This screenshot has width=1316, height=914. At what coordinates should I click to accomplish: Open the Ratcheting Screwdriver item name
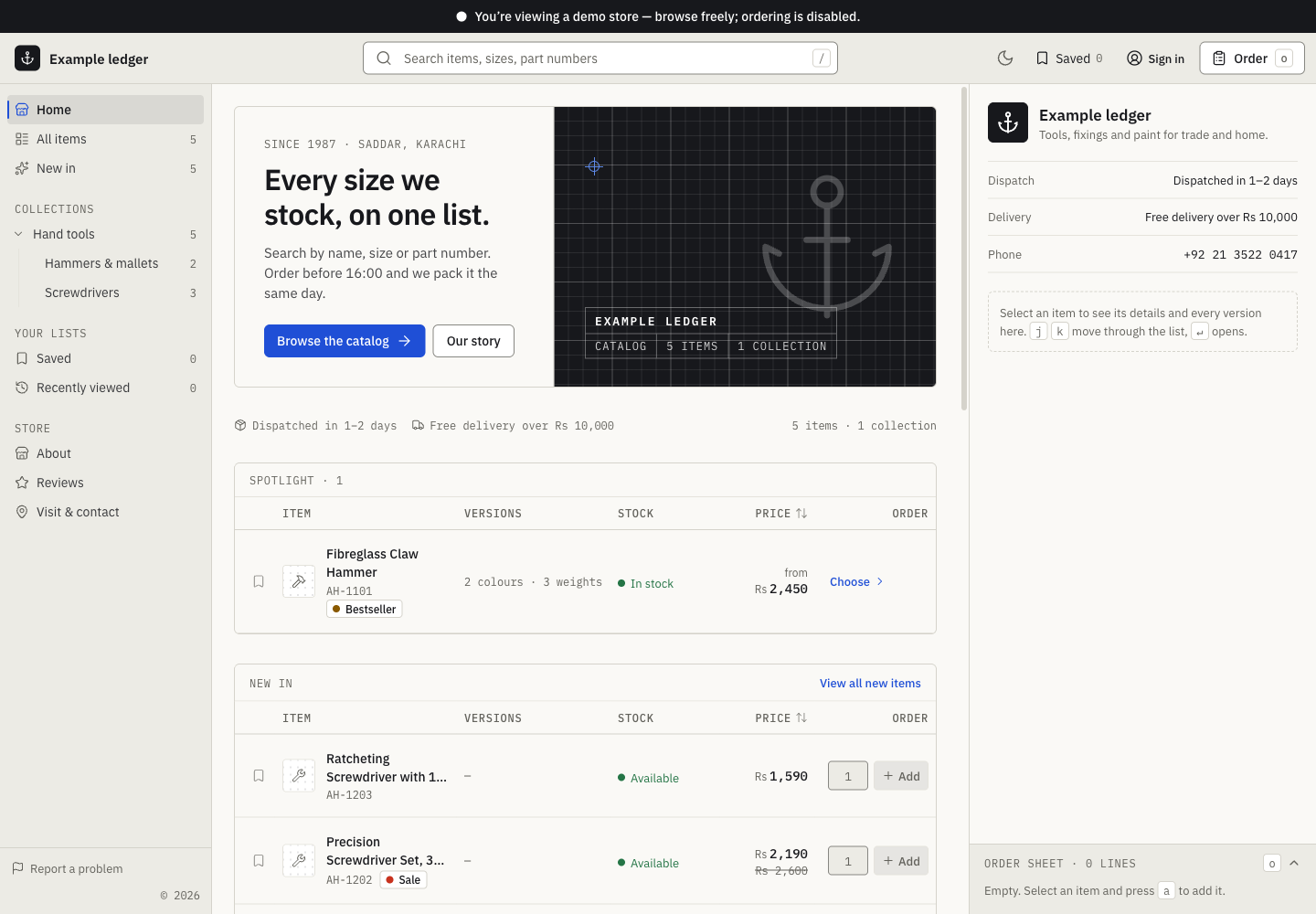pyautogui.click(x=387, y=768)
